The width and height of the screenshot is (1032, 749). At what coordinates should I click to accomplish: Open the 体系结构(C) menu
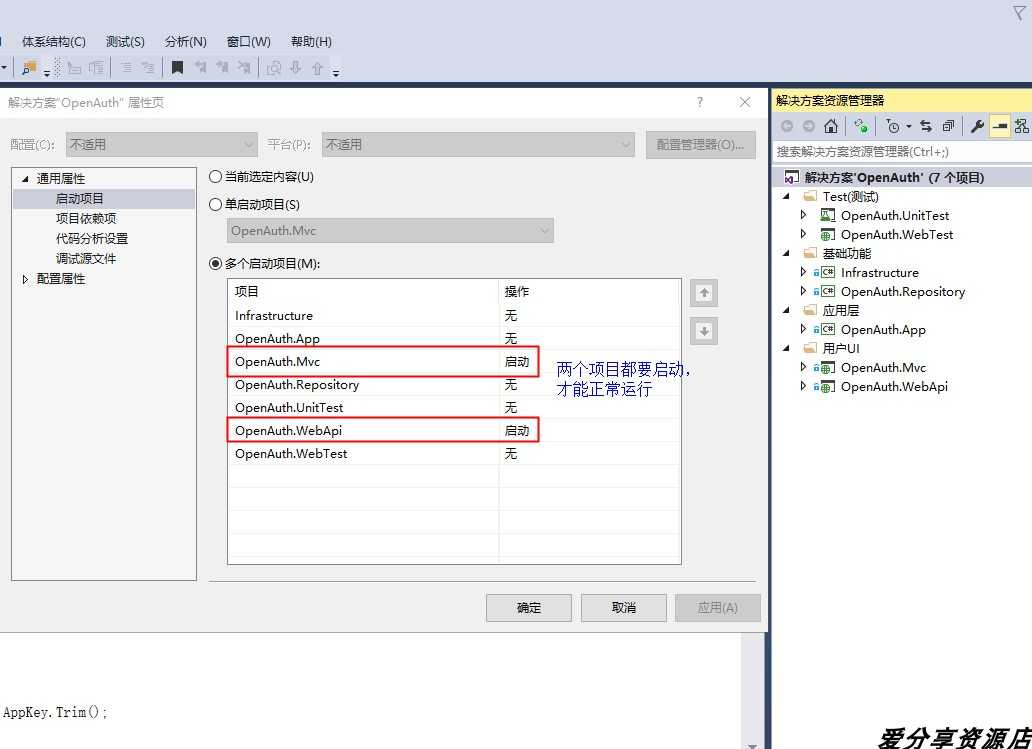pyautogui.click(x=53, y=41)
